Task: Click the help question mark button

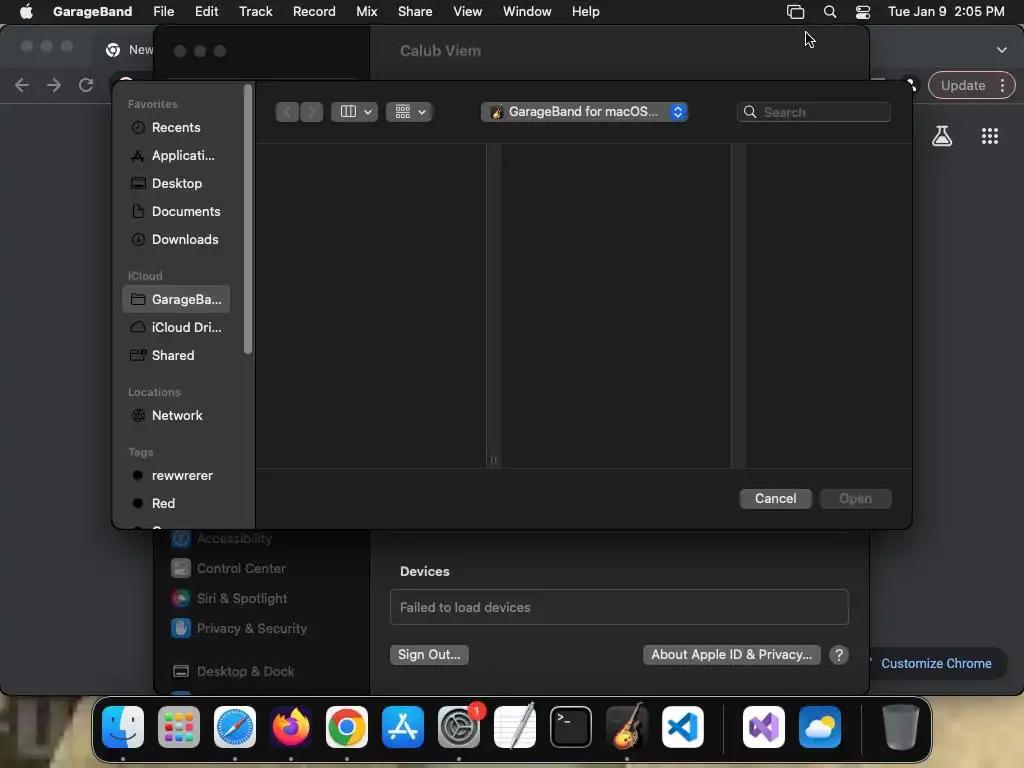Action: click(x=839, y=655)
